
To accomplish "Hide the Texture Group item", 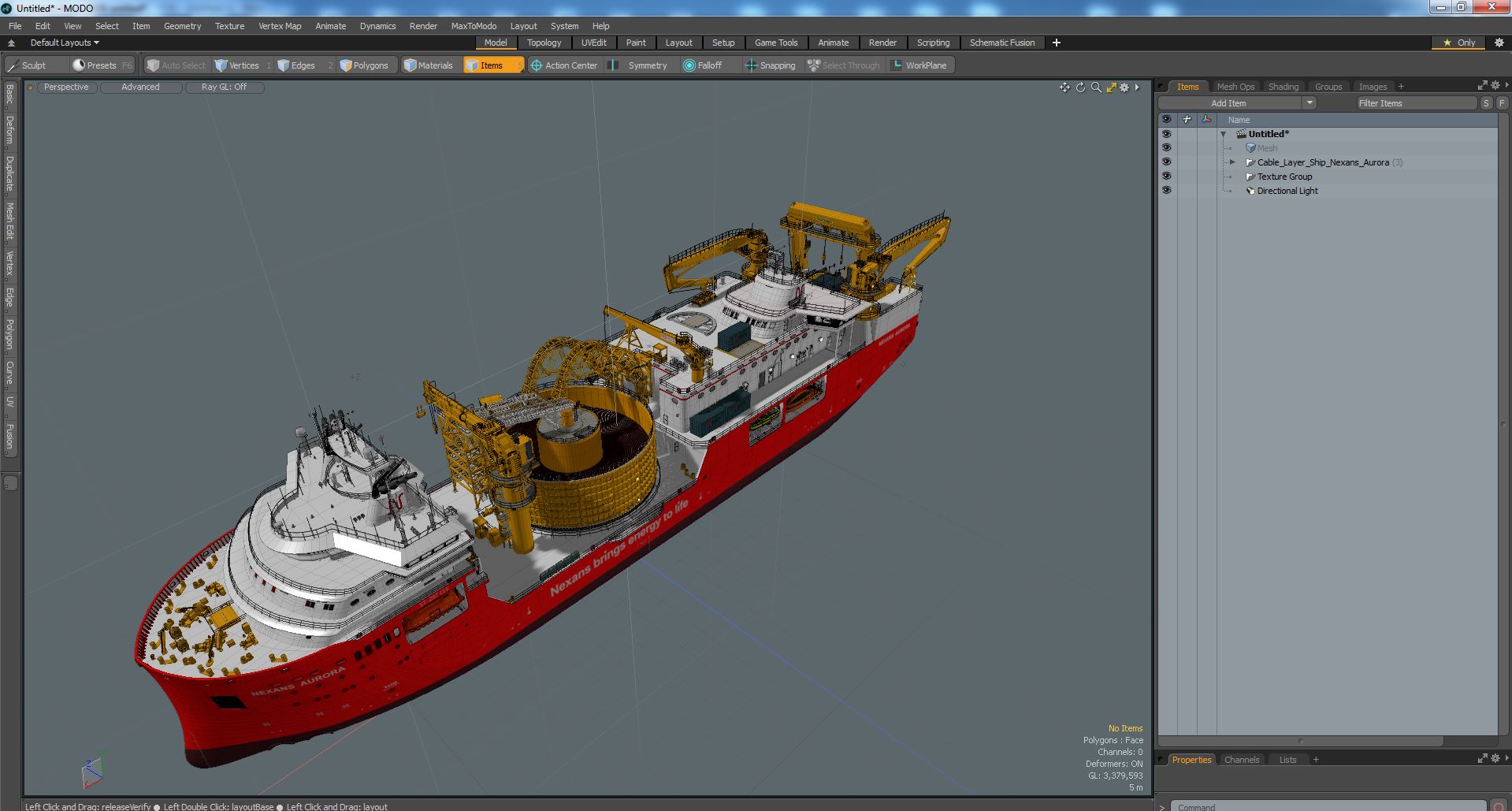I will pos(1166,177).
